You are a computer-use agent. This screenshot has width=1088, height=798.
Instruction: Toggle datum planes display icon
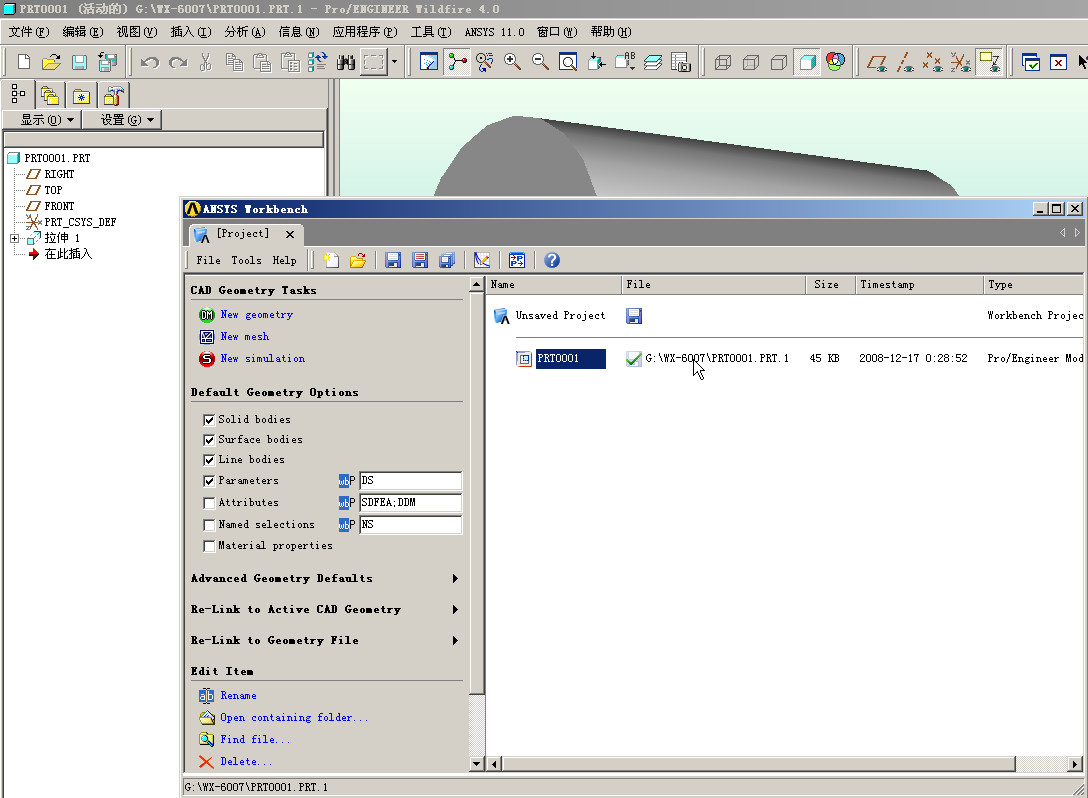click(876, 62)
